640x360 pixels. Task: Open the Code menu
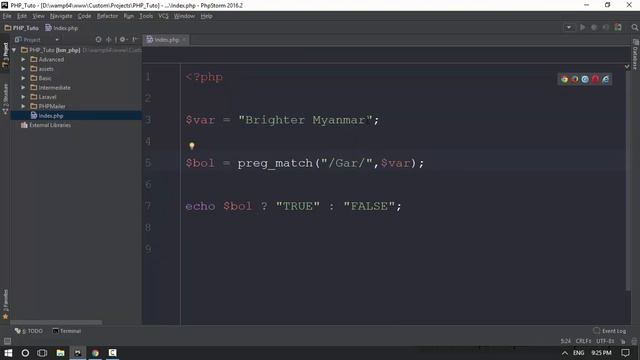coord(84,16)
